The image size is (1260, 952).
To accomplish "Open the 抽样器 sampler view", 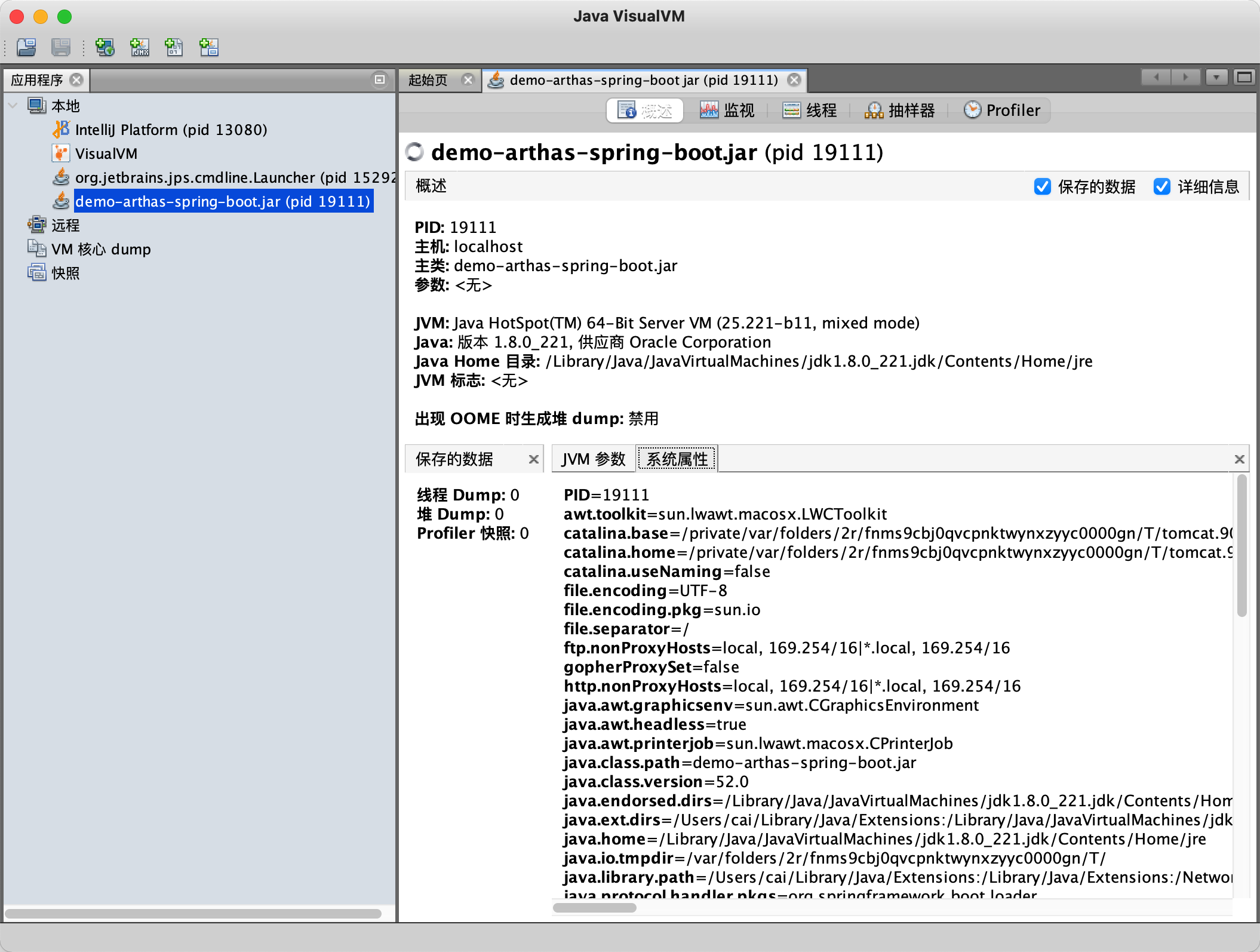I will tap(900, 110).
